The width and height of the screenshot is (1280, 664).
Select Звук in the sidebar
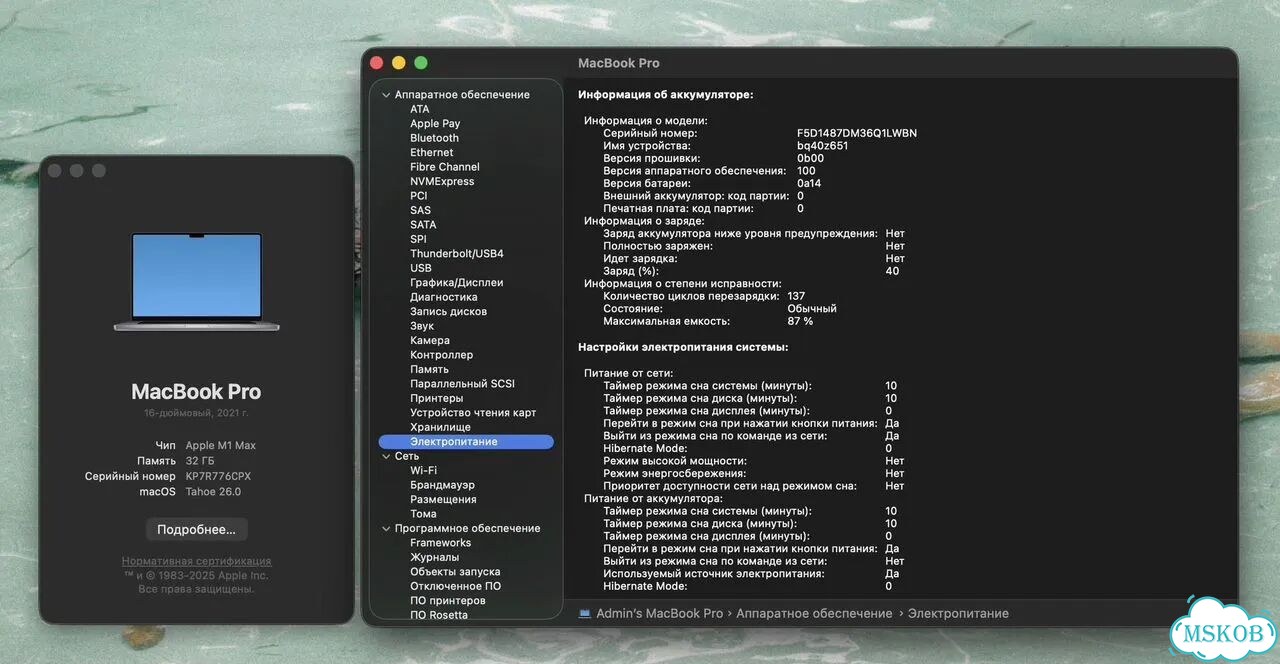[422, 326]
